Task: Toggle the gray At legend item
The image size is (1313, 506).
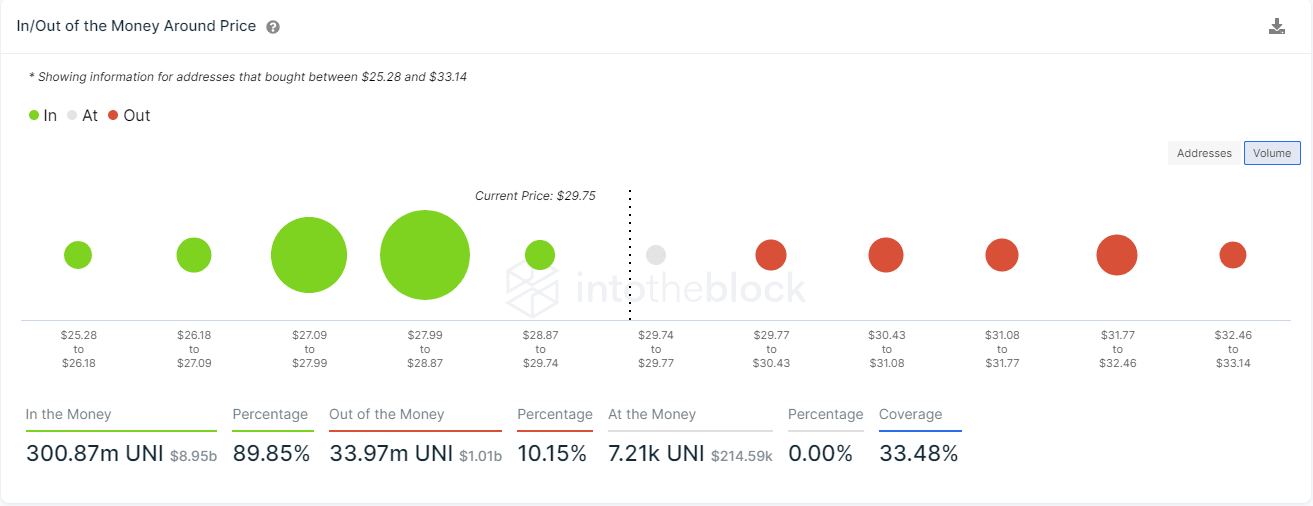Action: click(x=83, y=115)
